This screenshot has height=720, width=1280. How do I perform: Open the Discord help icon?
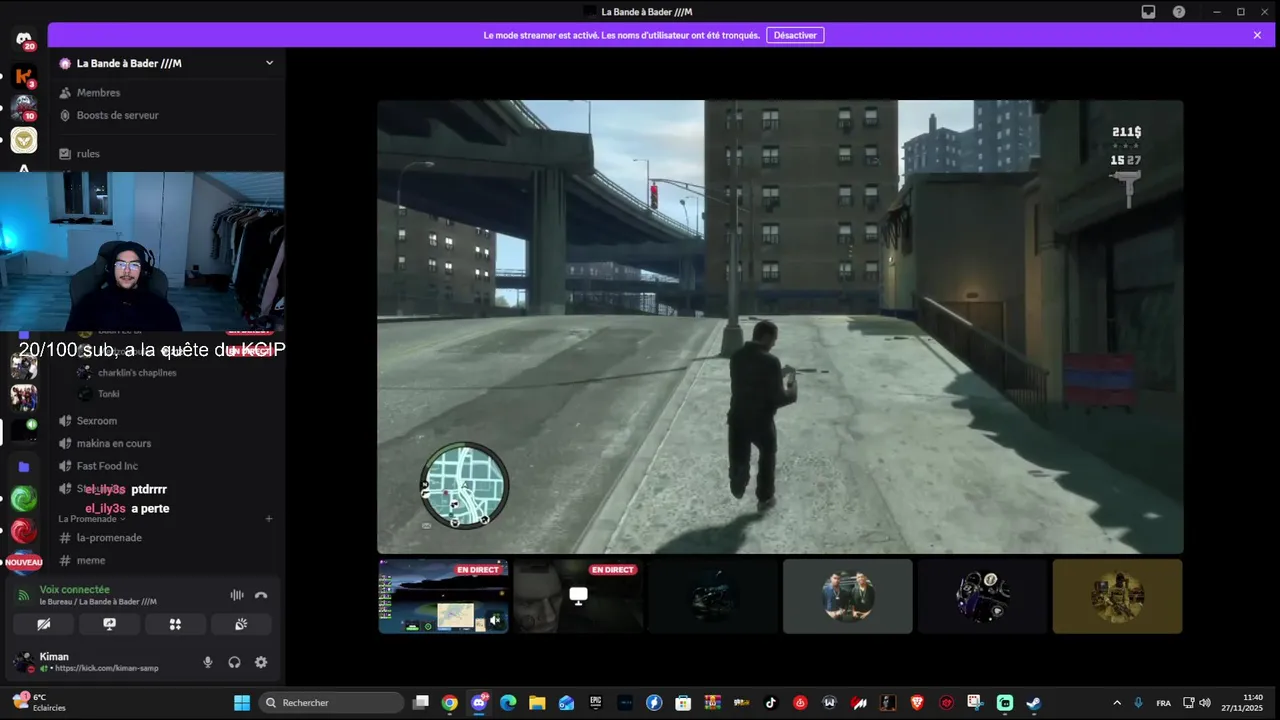tap(1179, 12)
